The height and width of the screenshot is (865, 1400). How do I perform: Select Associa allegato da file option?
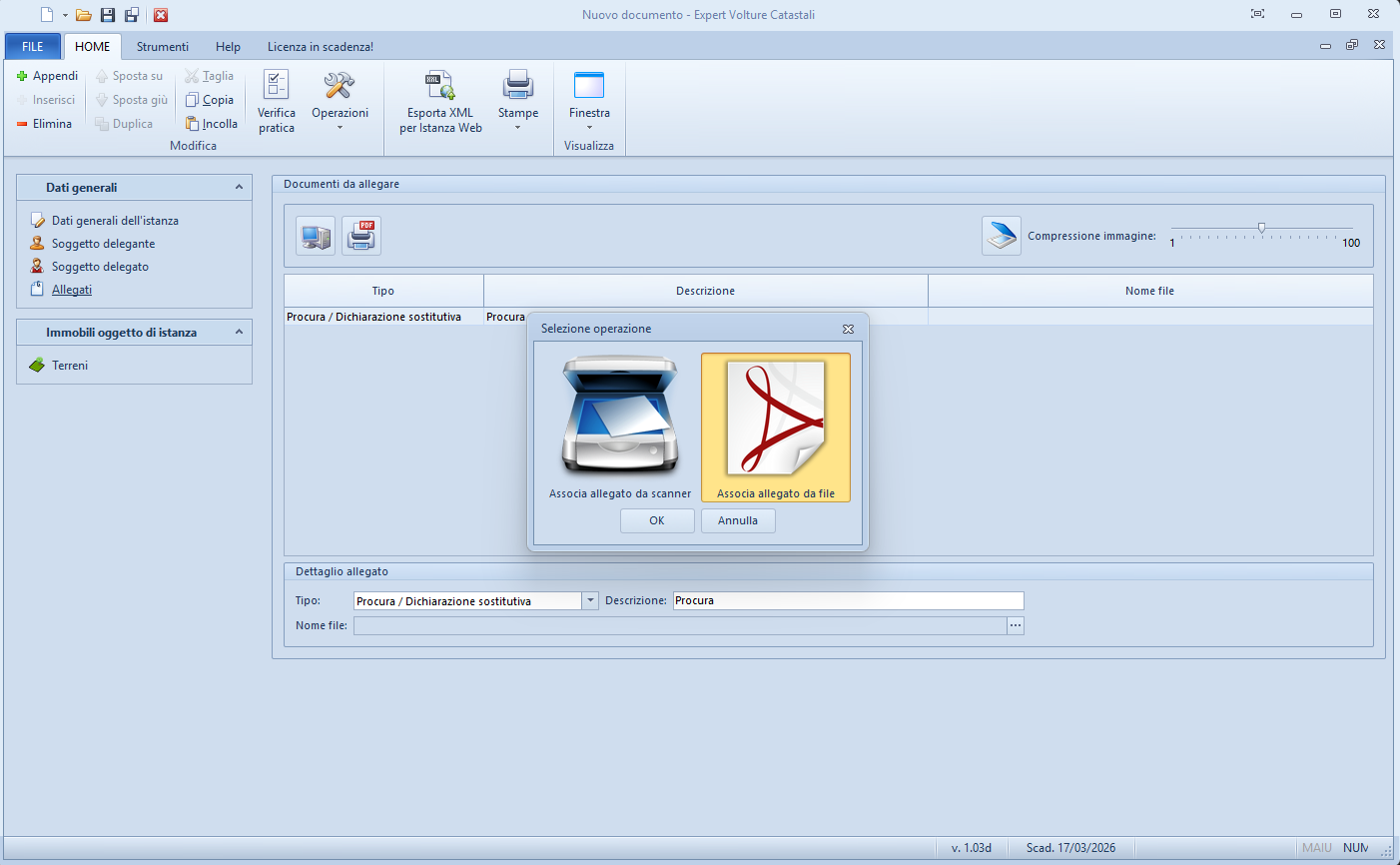775,427
